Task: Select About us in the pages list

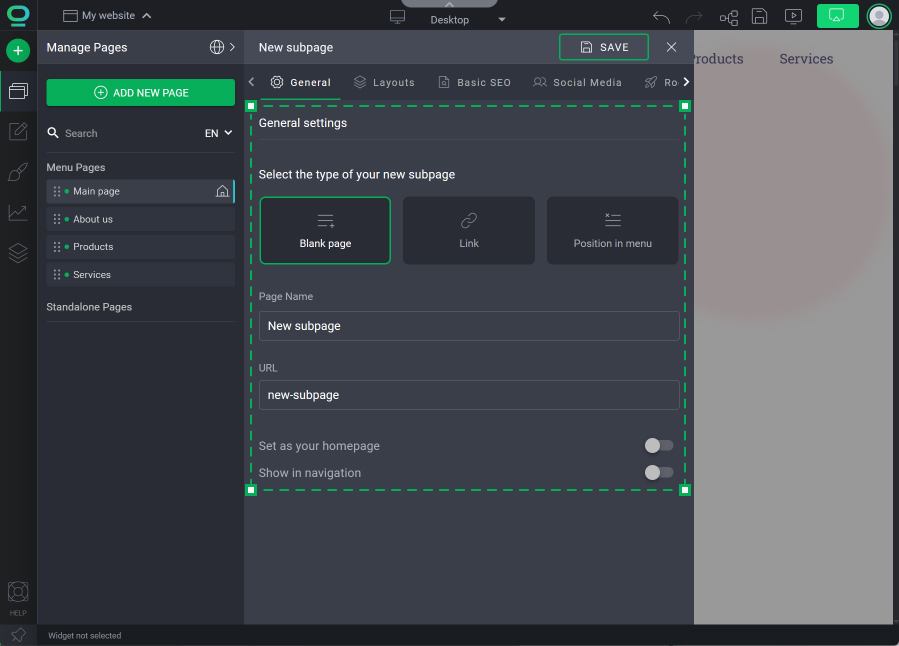Action: [140, 219]
